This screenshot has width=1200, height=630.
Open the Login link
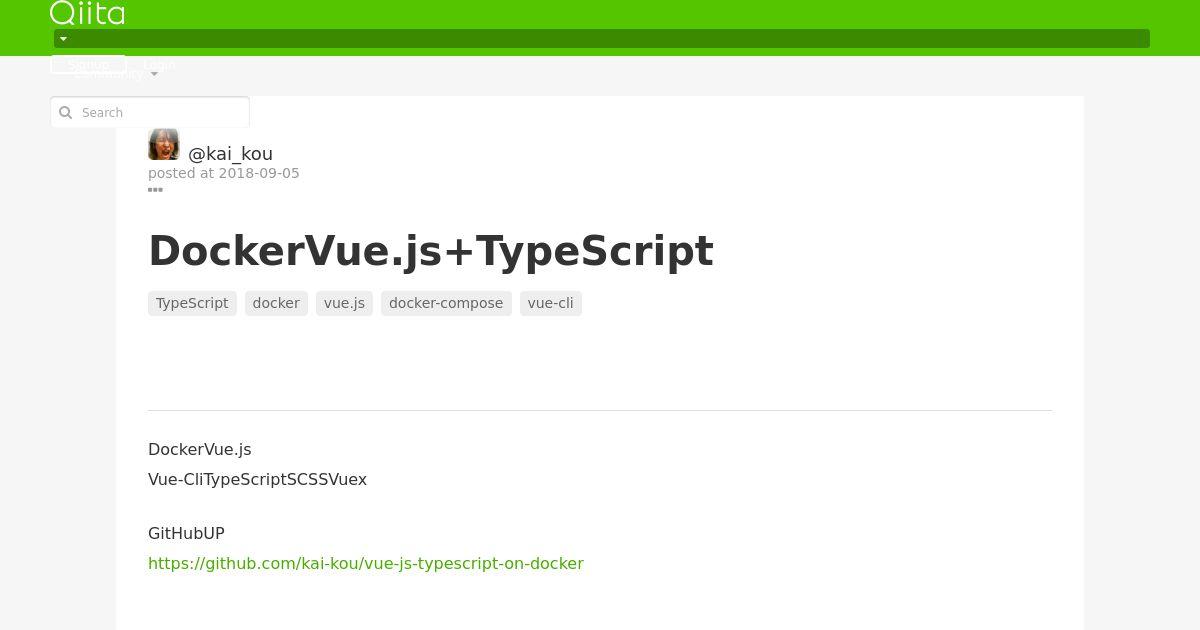159,64
